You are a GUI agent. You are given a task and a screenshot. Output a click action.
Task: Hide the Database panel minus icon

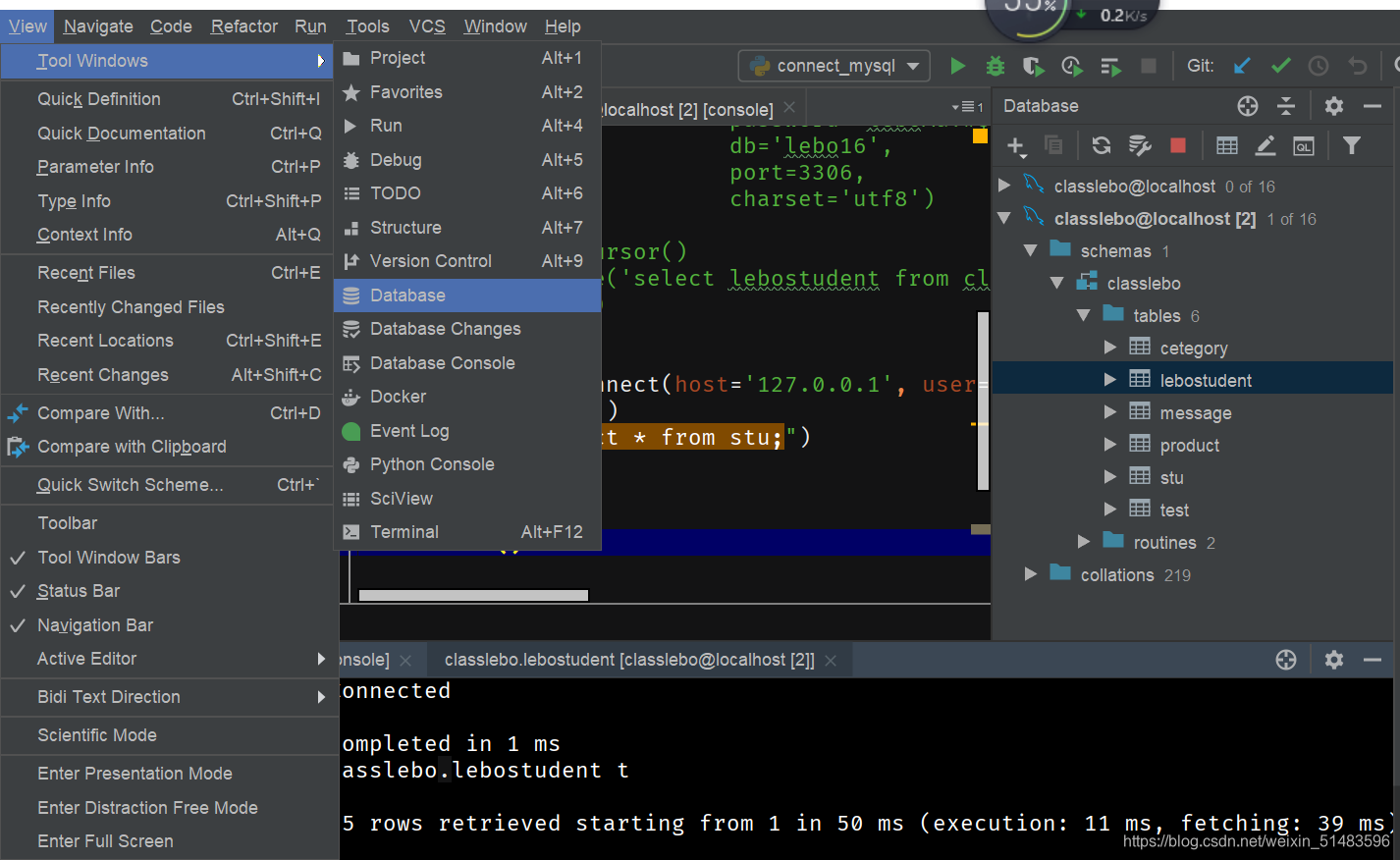point(1373,106)
